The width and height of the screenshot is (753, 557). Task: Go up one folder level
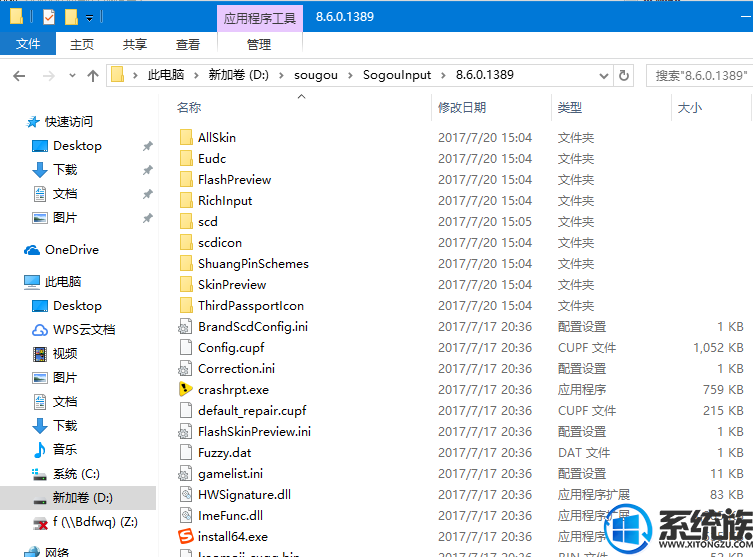(93, 75)
